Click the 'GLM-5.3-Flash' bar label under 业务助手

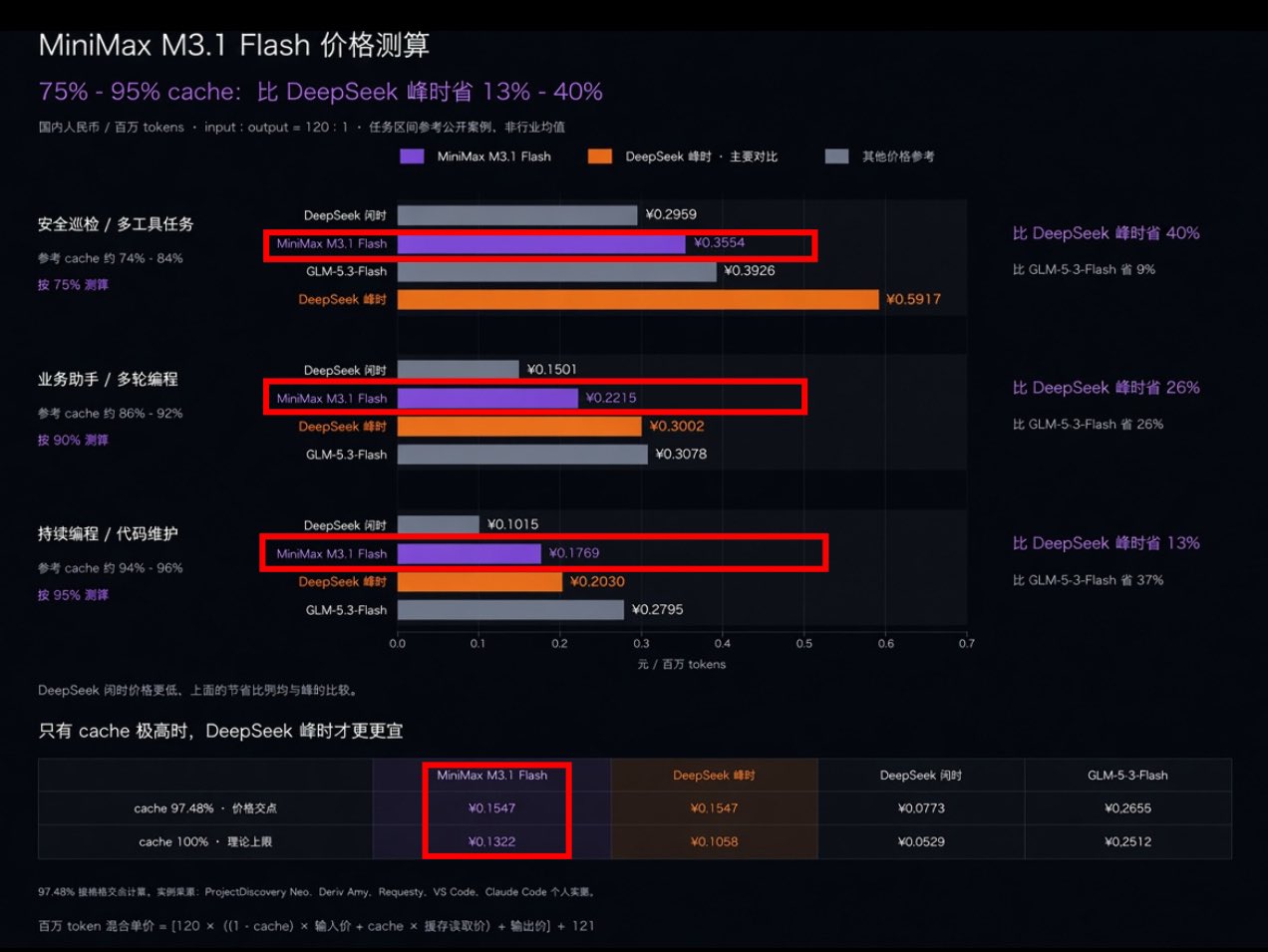pyautogui.click(x=346, y=455)
